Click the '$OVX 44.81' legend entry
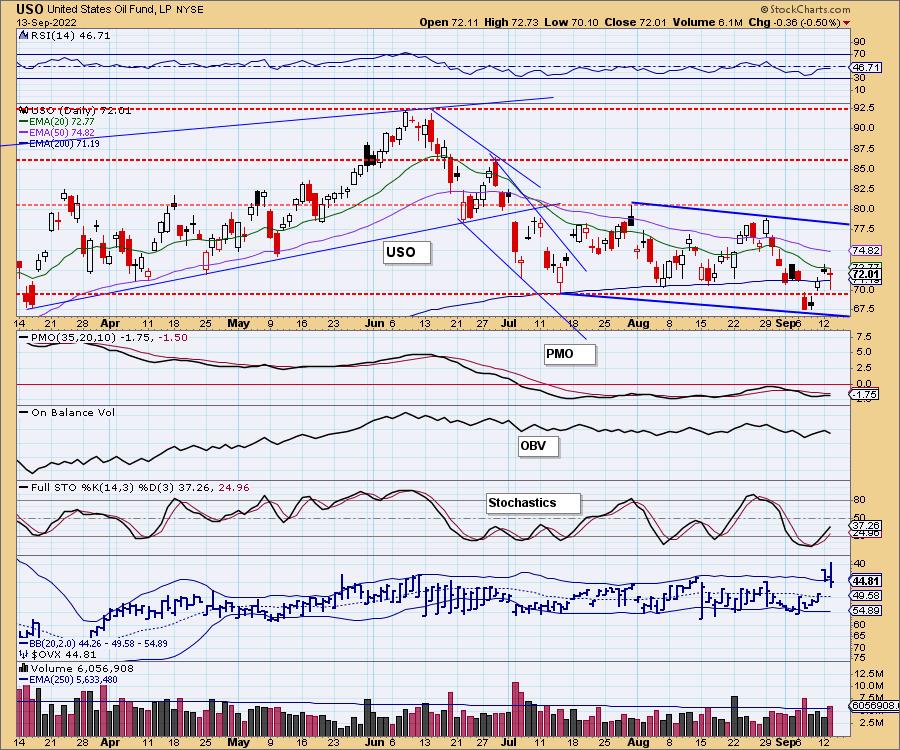 pyautogui.click(x=64, y=654)
